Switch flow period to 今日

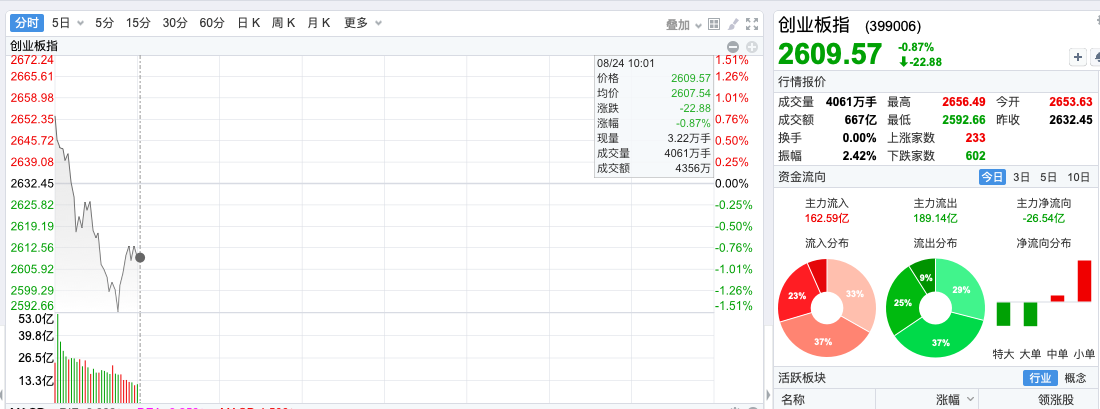pos(991,177)
